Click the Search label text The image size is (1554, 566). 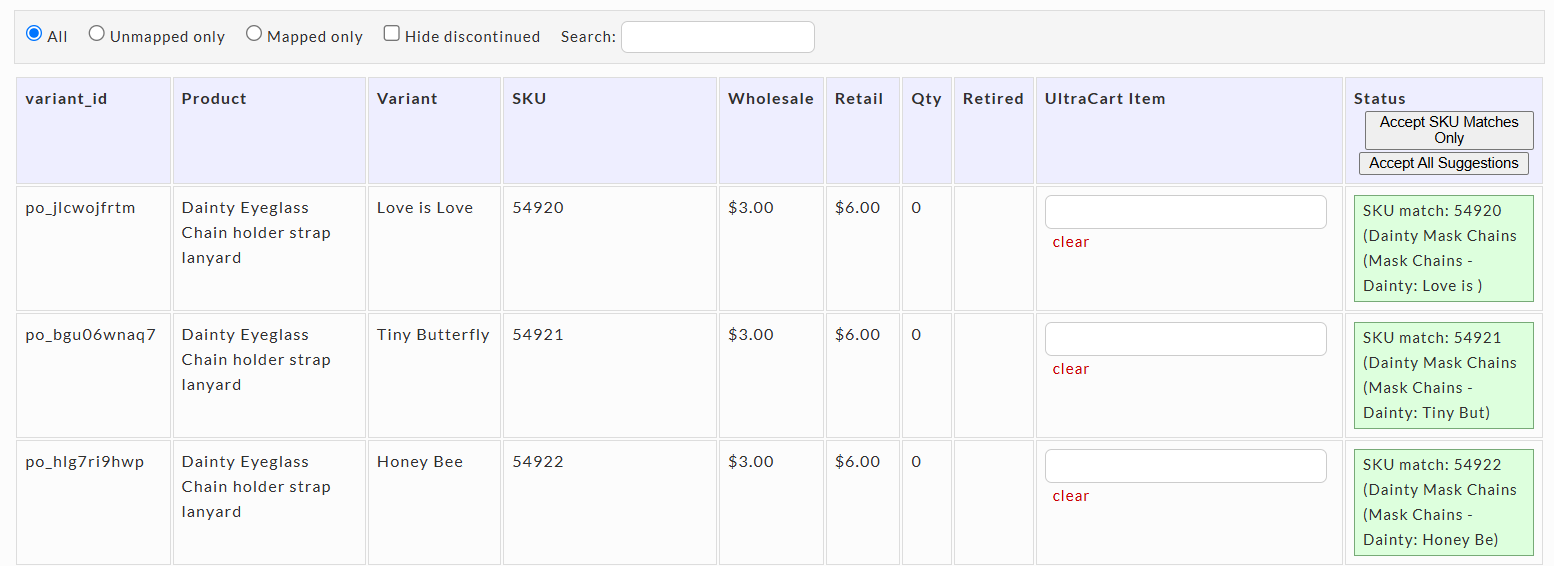pos(588,37)
